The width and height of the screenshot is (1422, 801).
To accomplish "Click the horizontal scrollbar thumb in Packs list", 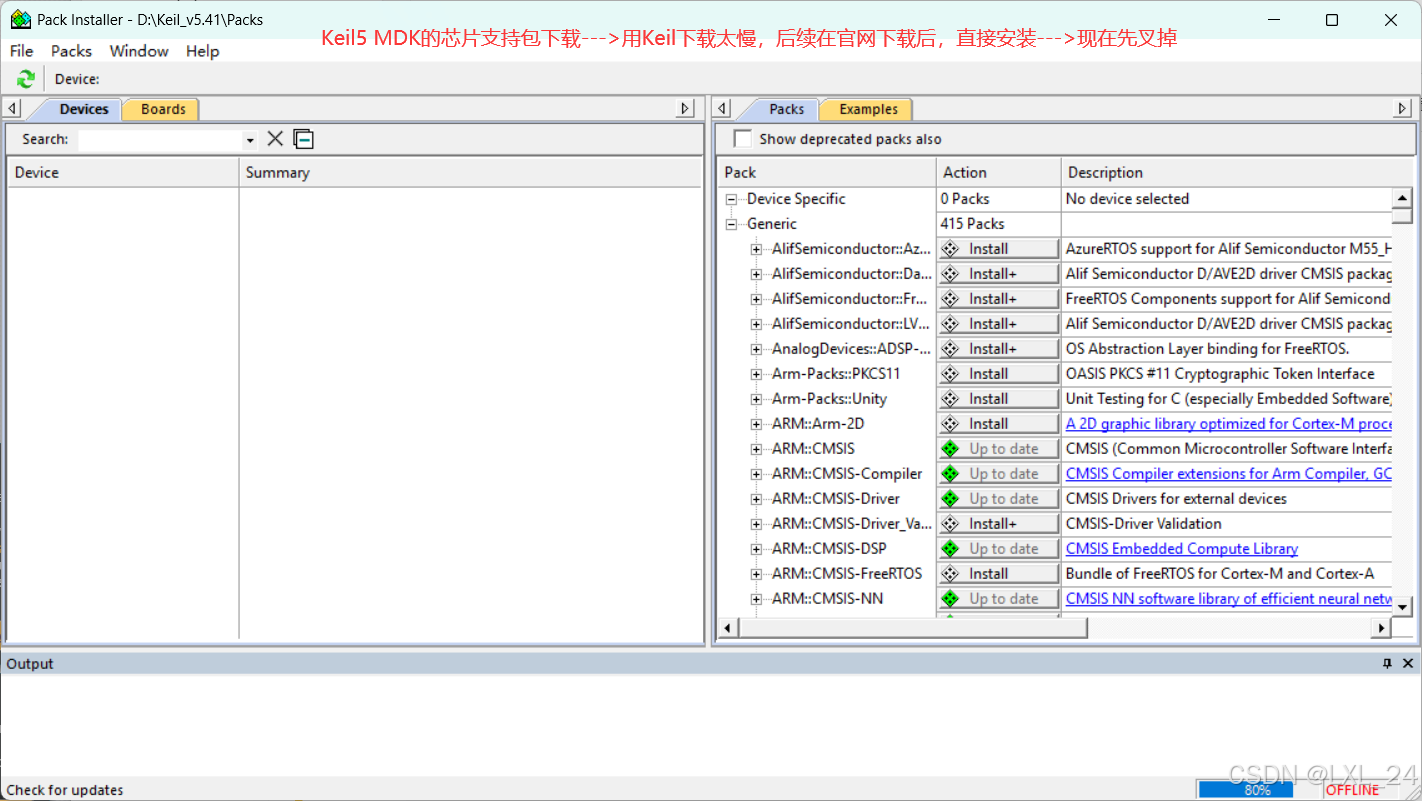I will pos(912,628).
